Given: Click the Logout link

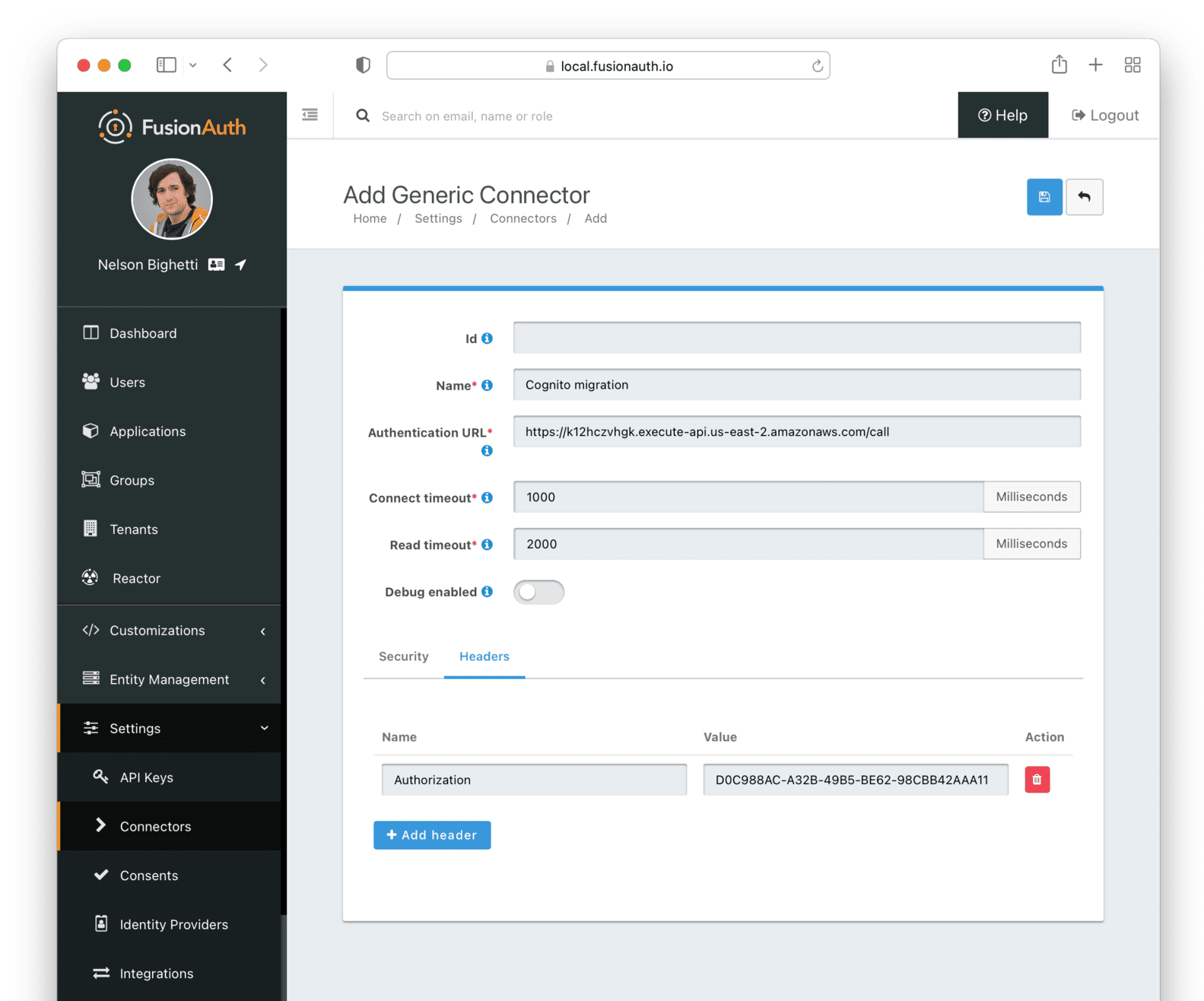Looking at the screenshot, I should pos(1104,116).
